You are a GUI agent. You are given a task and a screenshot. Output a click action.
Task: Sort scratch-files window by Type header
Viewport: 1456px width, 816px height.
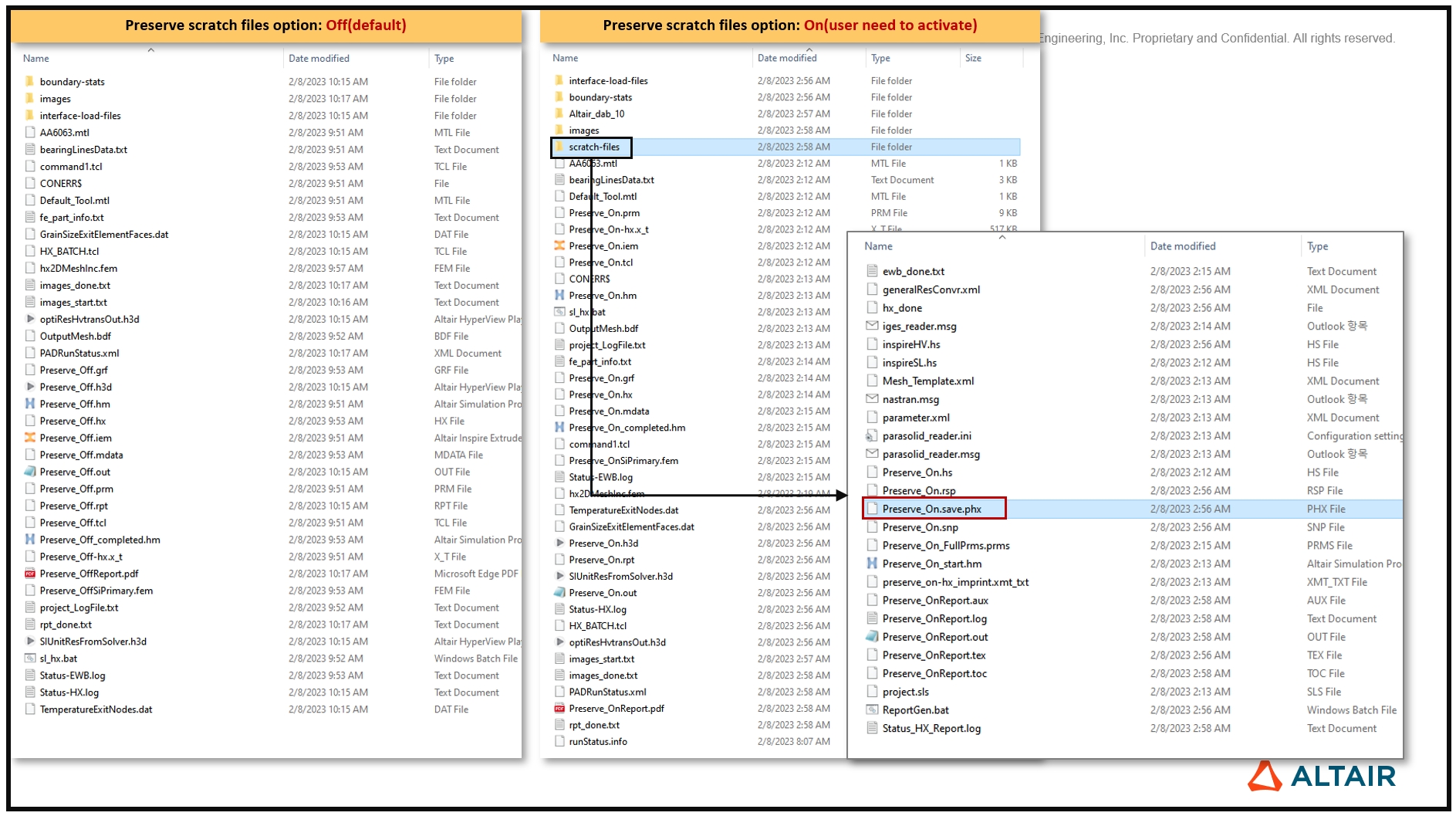click(1317, 246)
